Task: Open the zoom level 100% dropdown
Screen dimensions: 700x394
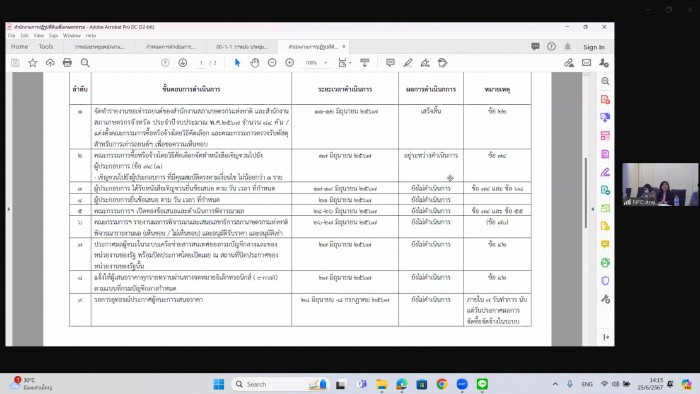Action: coord(316,63)
